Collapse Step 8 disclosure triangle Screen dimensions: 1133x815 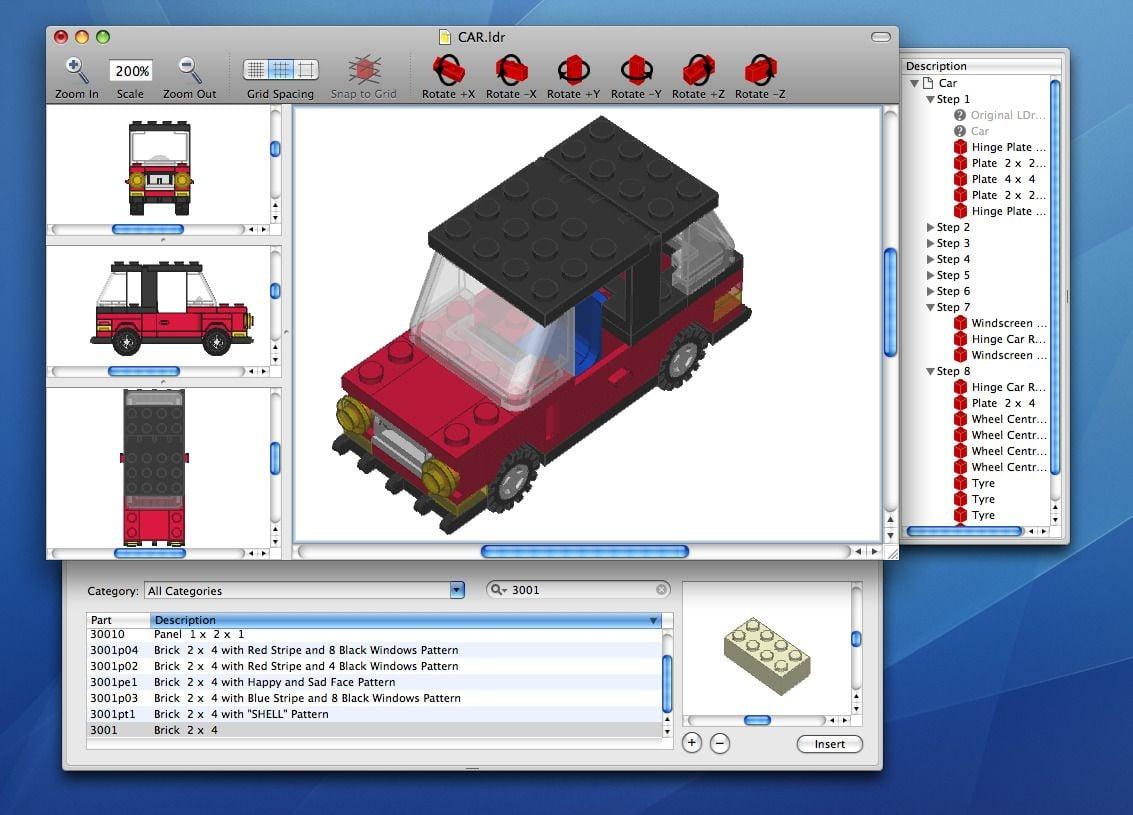point(931,371)
